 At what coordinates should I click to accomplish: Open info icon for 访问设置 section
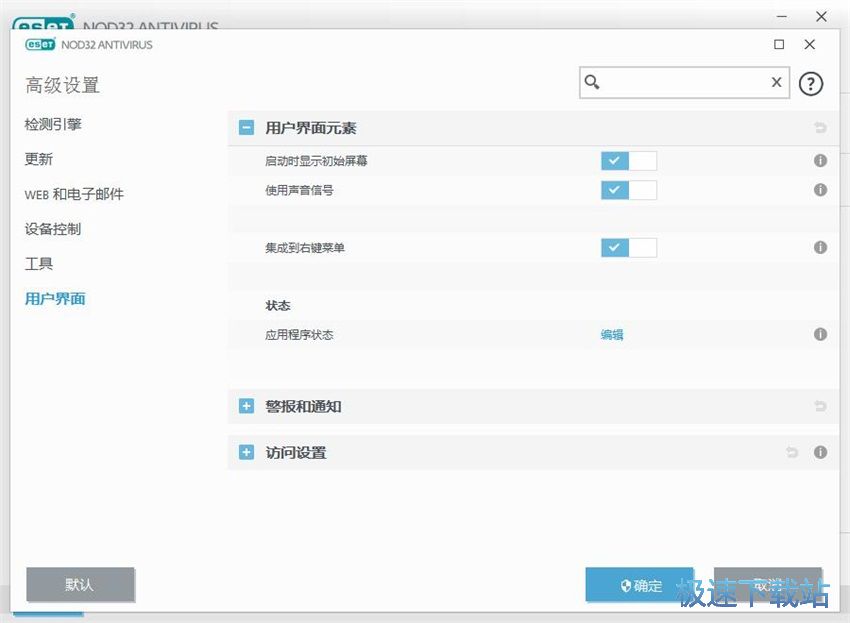click(x=820, y=452)
